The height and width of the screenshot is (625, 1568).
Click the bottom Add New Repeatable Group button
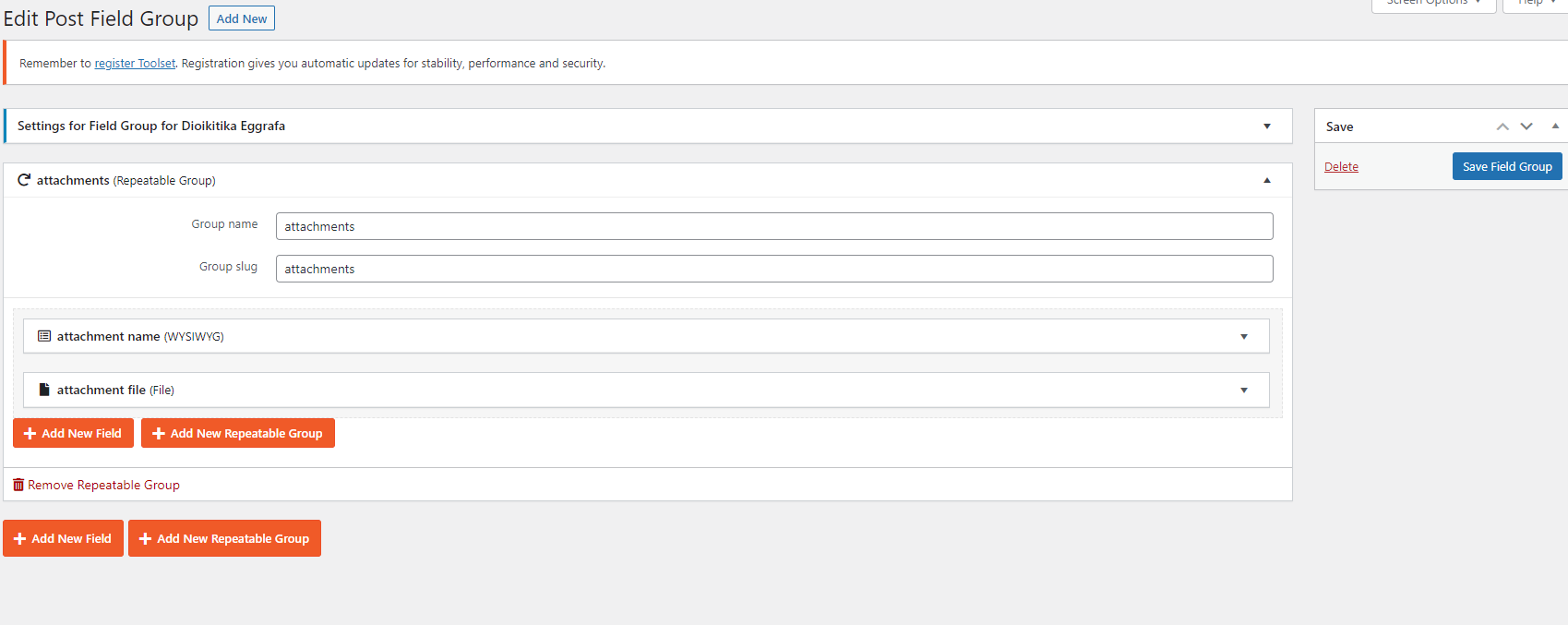[224, 538]
